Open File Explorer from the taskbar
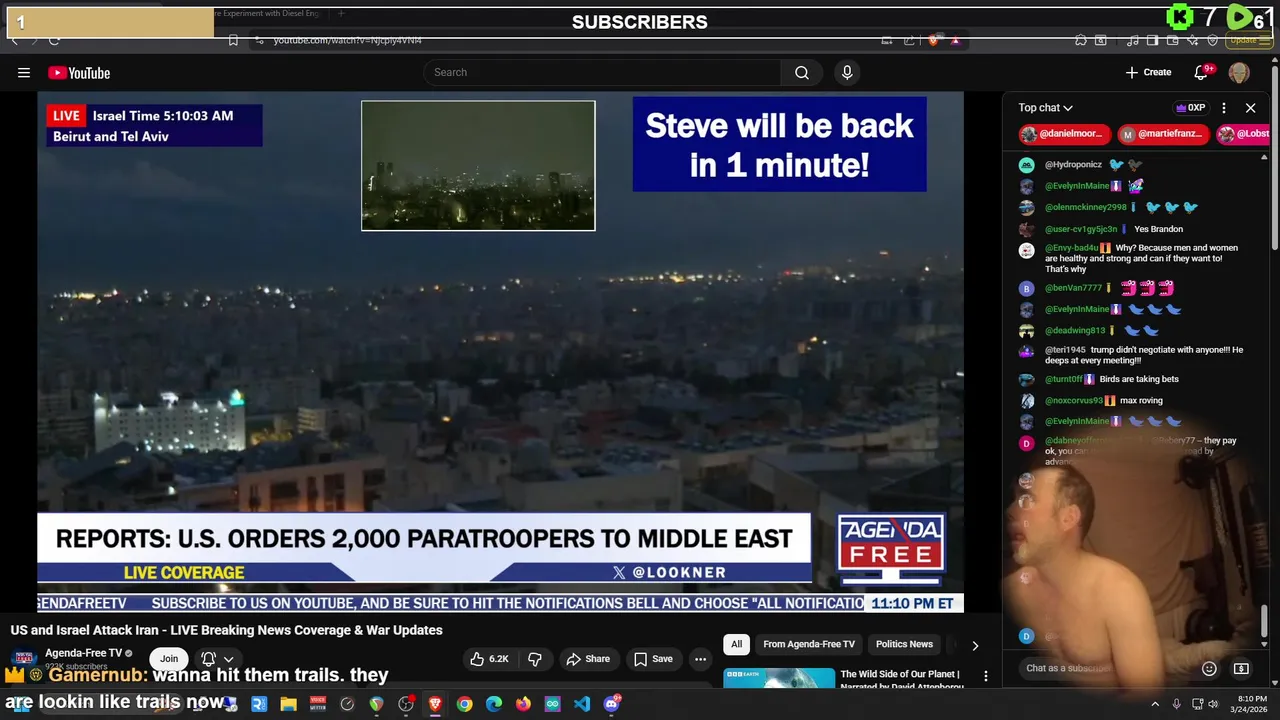Viewport: 1280px width, 720px height. 288,704
